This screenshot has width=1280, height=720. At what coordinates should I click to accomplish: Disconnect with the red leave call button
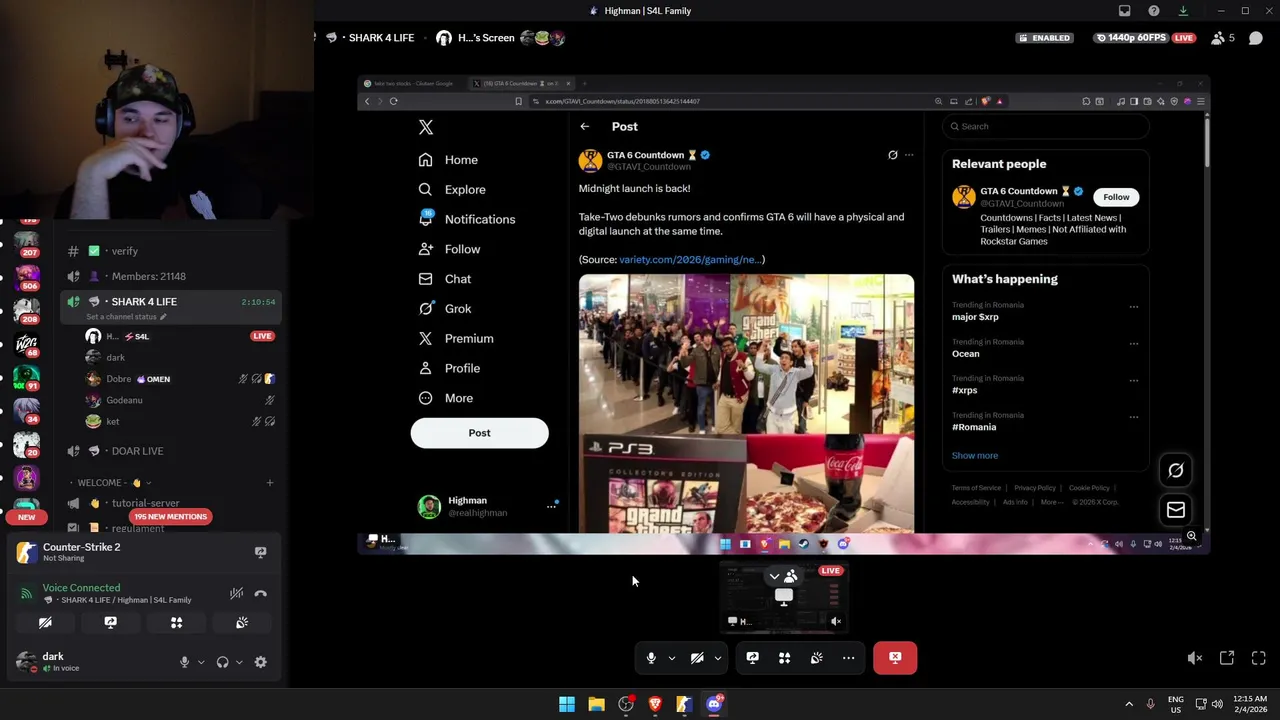click(895, 658)
